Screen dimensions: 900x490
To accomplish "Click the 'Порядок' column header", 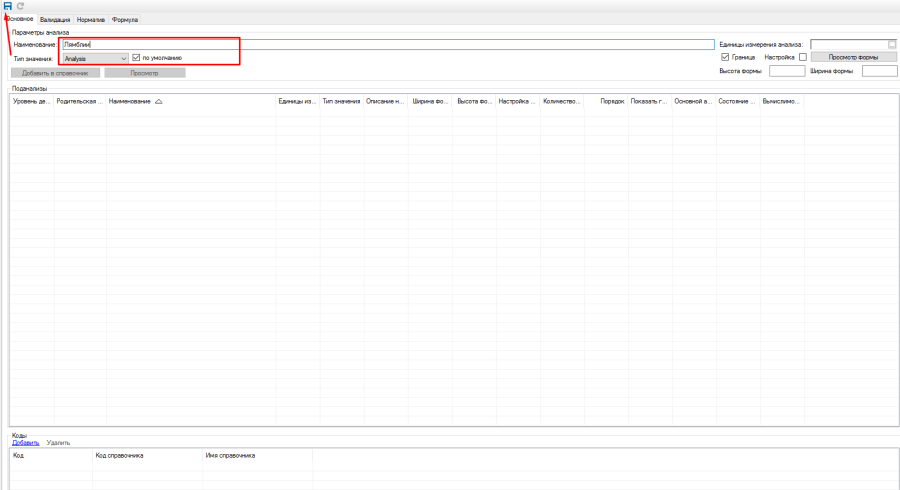I will pos(606,102).
